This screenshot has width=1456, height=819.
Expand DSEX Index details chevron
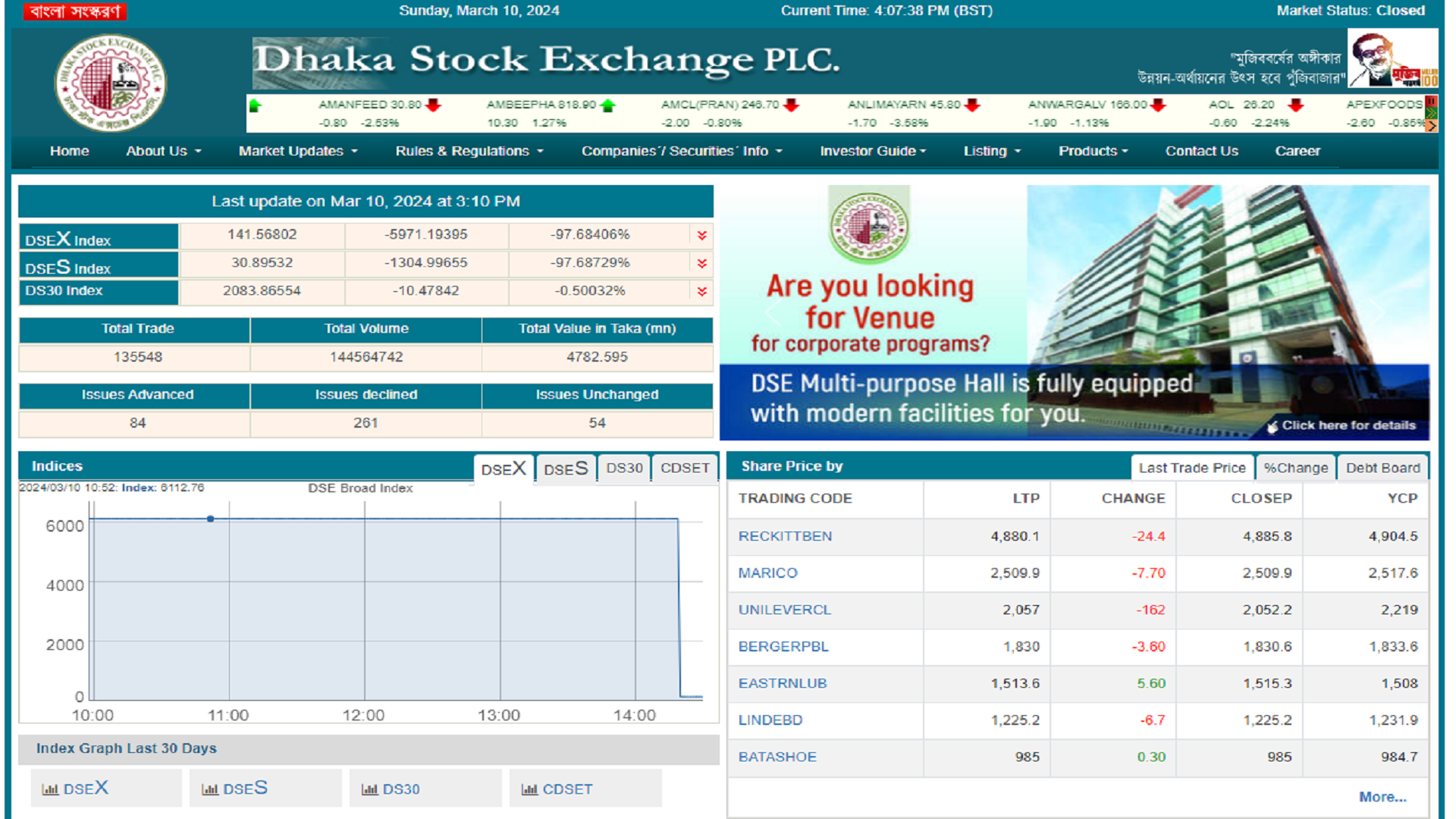click(701, 236)
